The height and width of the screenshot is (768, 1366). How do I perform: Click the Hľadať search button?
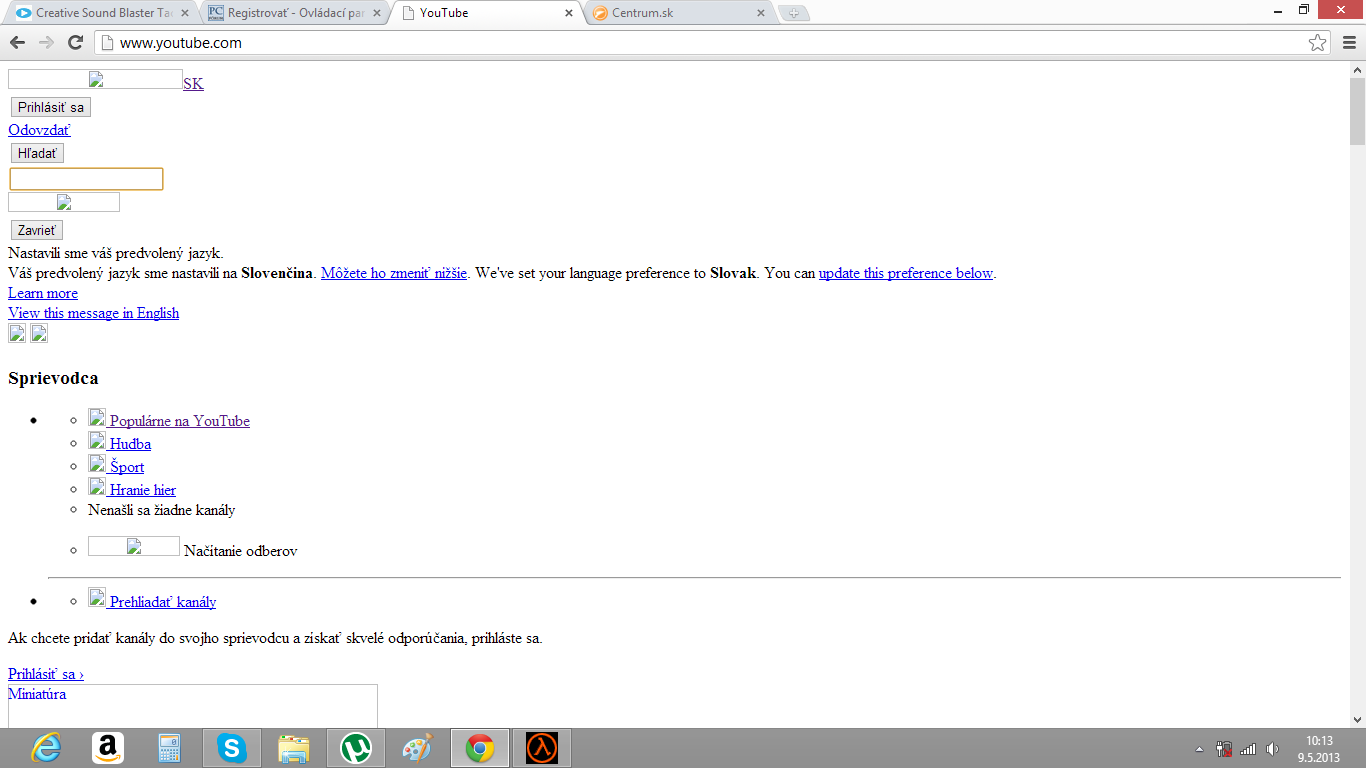click(x=37, y=153)
